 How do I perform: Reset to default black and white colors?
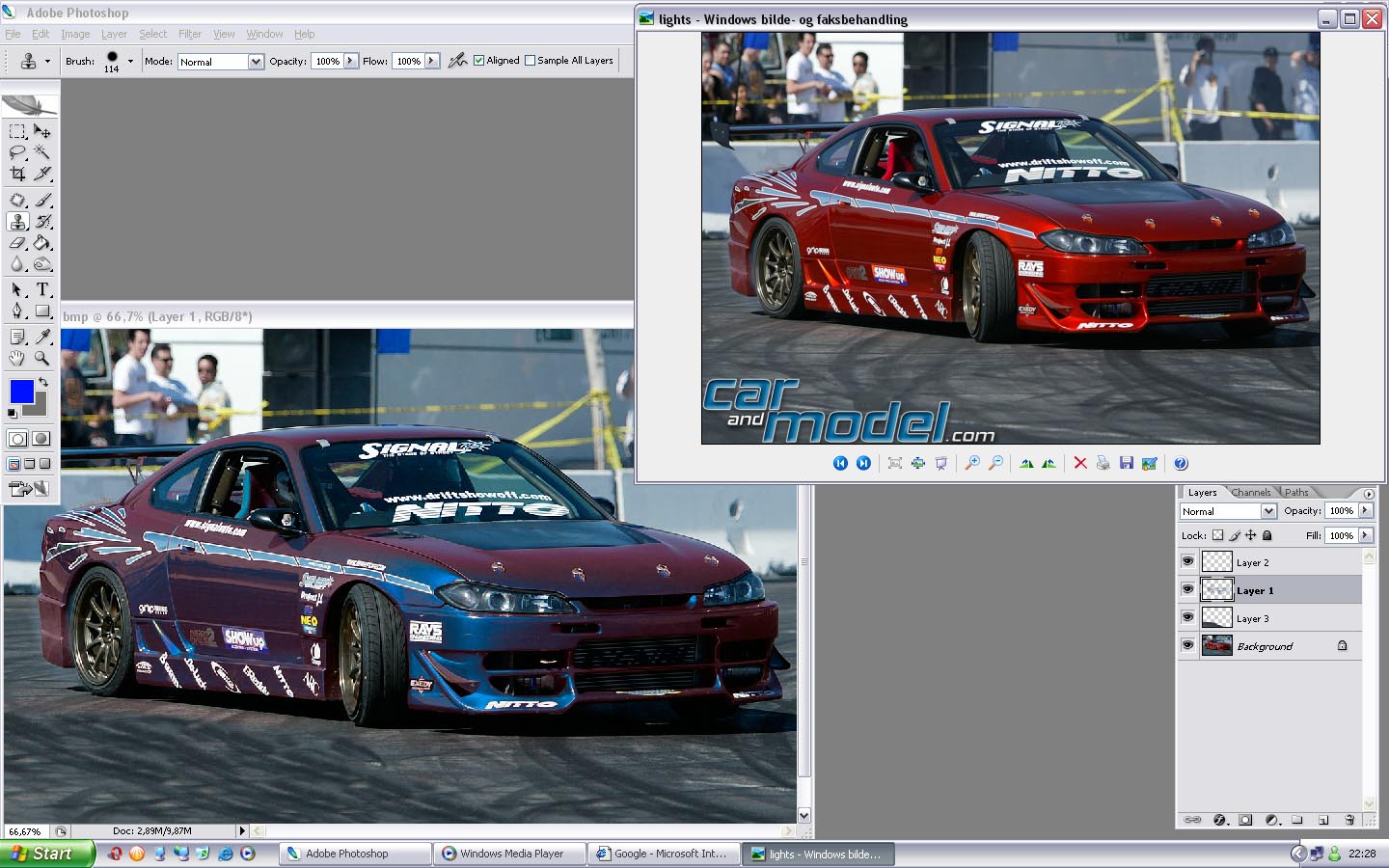13,414
